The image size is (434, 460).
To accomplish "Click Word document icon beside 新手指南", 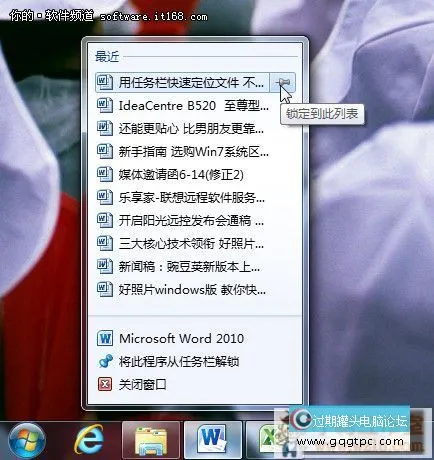I will coord(105,152).
